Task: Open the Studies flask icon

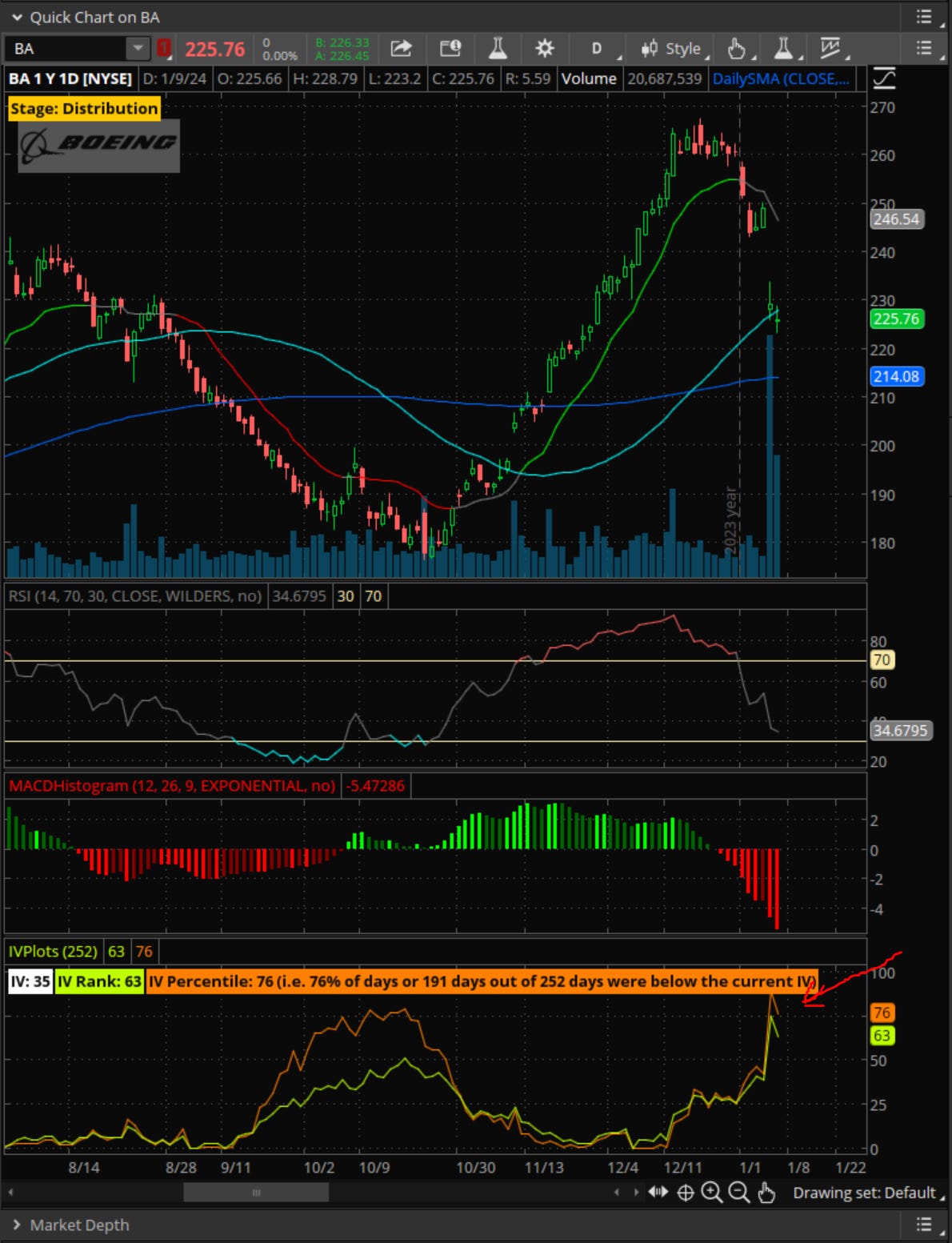Action: pos(498,48)
